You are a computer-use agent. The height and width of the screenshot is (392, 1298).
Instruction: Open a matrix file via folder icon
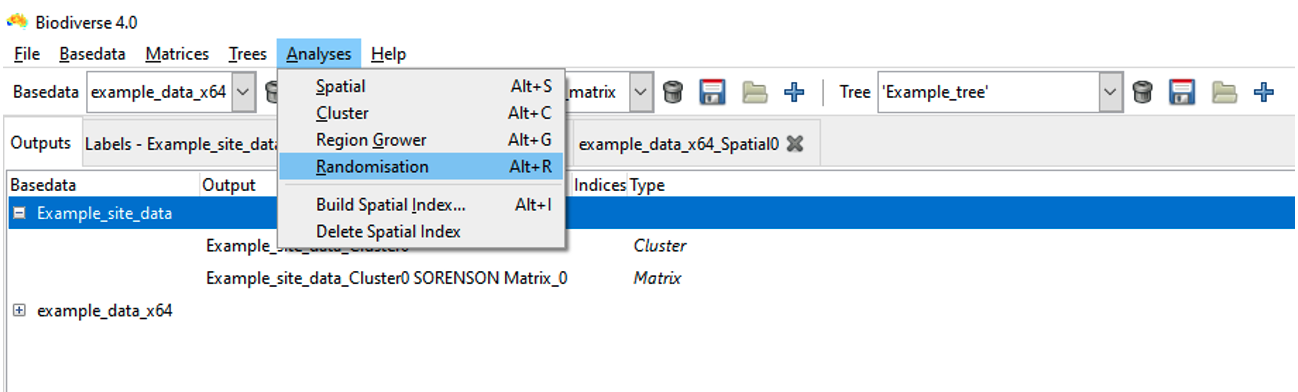click(x=755, y=92)
